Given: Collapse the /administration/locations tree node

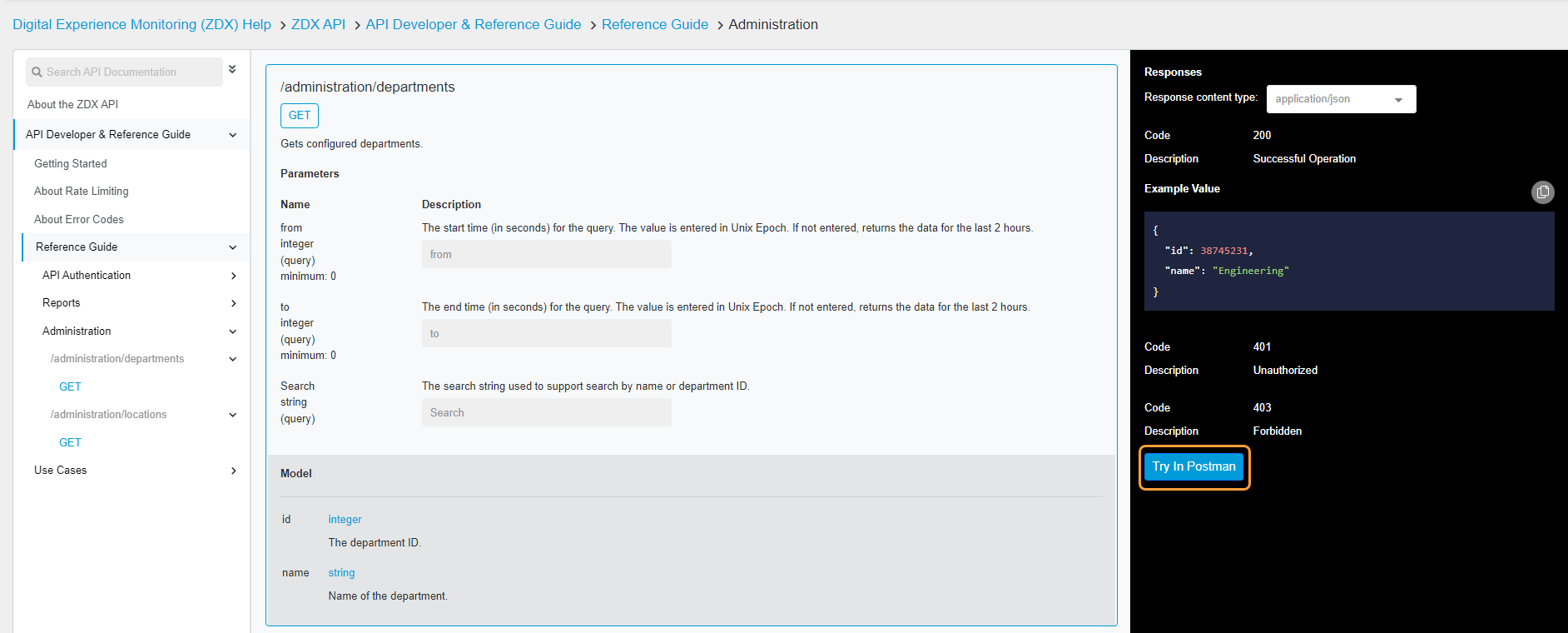Looking at the screenshot, I should point(233,415).
